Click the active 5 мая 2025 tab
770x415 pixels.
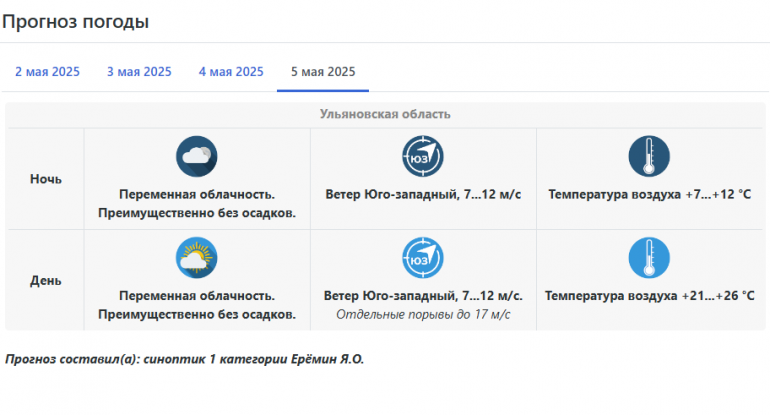click(323, 72)
